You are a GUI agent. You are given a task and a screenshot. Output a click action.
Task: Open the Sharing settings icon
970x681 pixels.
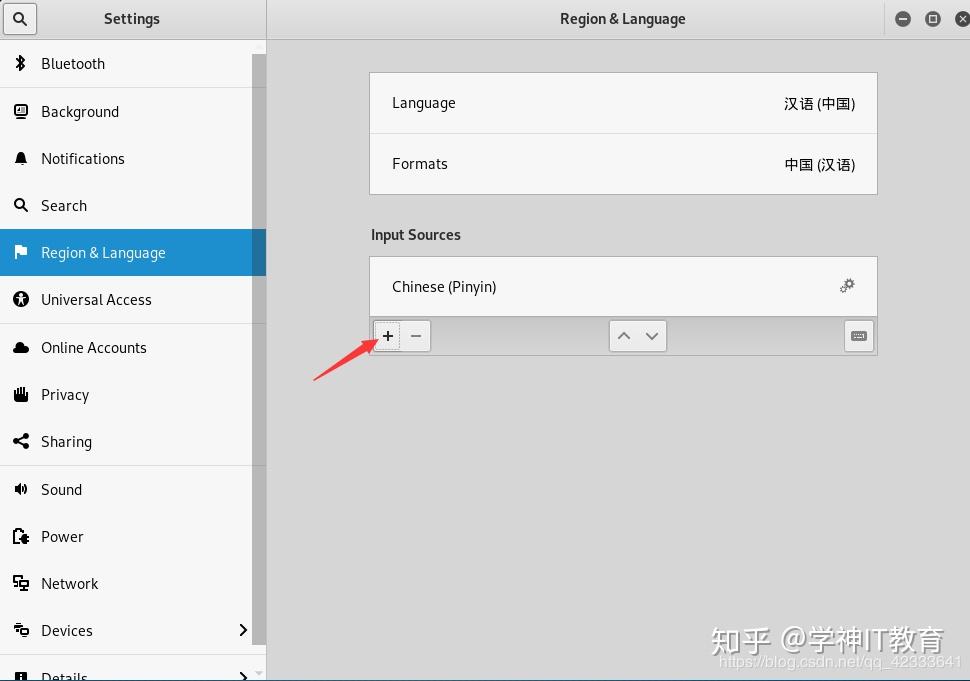pos(21,441)
